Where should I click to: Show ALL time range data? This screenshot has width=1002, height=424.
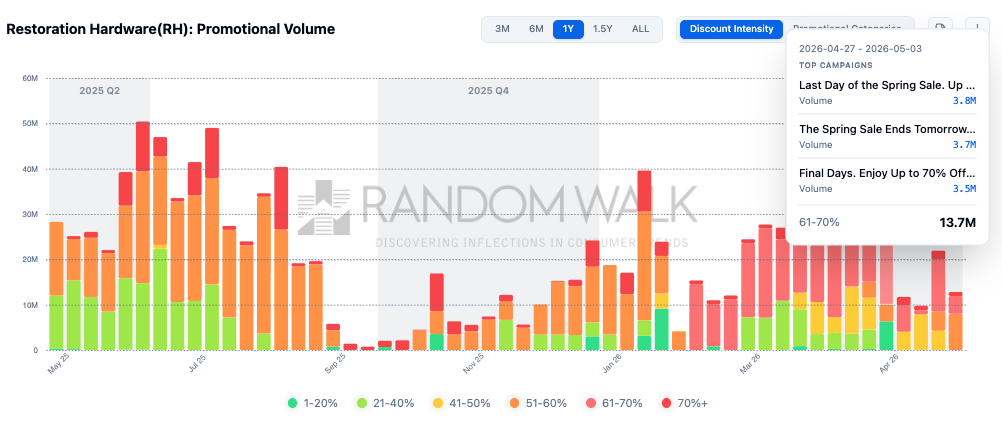(640, 29)
